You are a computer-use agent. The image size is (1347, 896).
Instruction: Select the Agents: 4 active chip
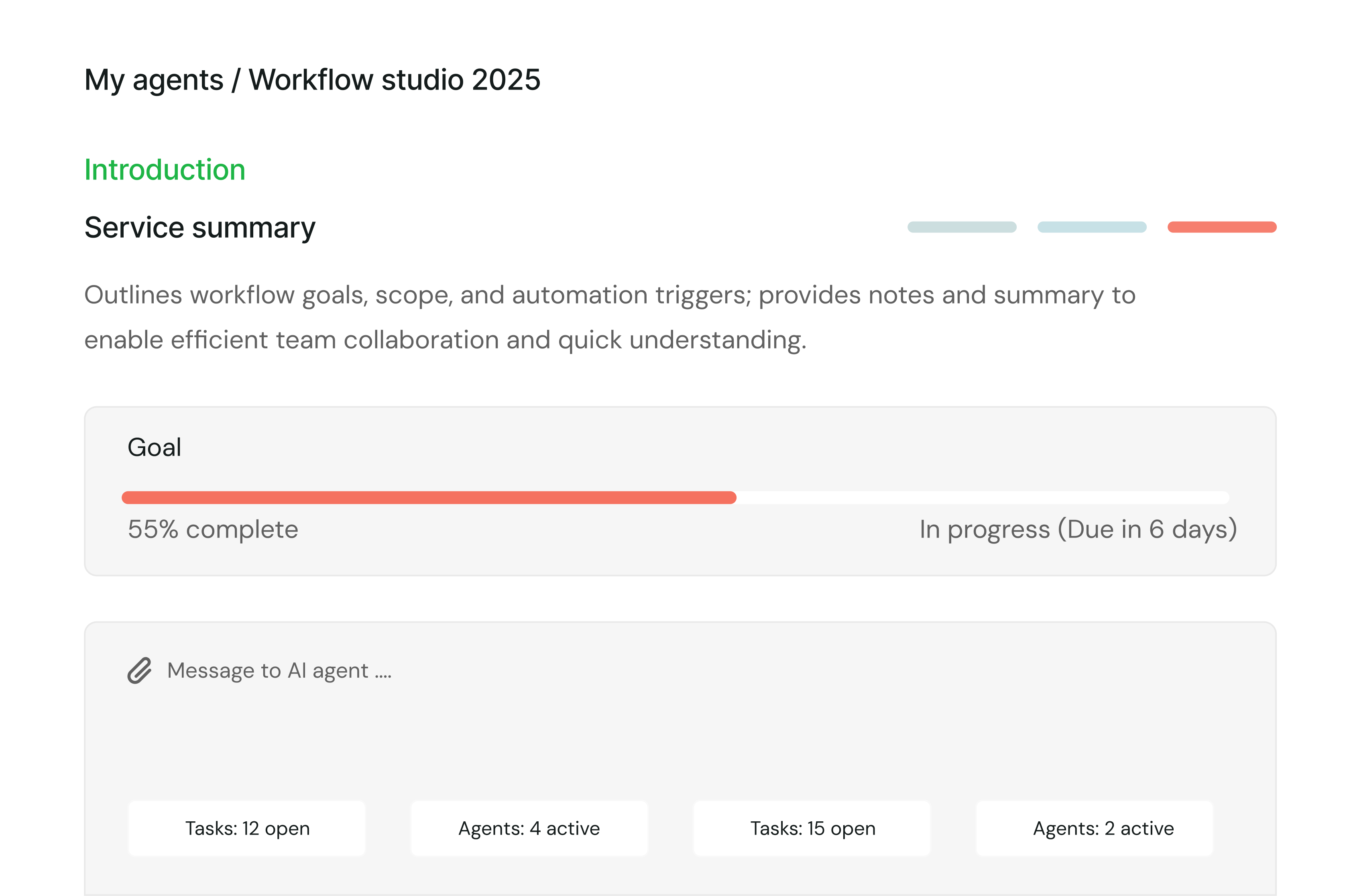tap(529, 828)
